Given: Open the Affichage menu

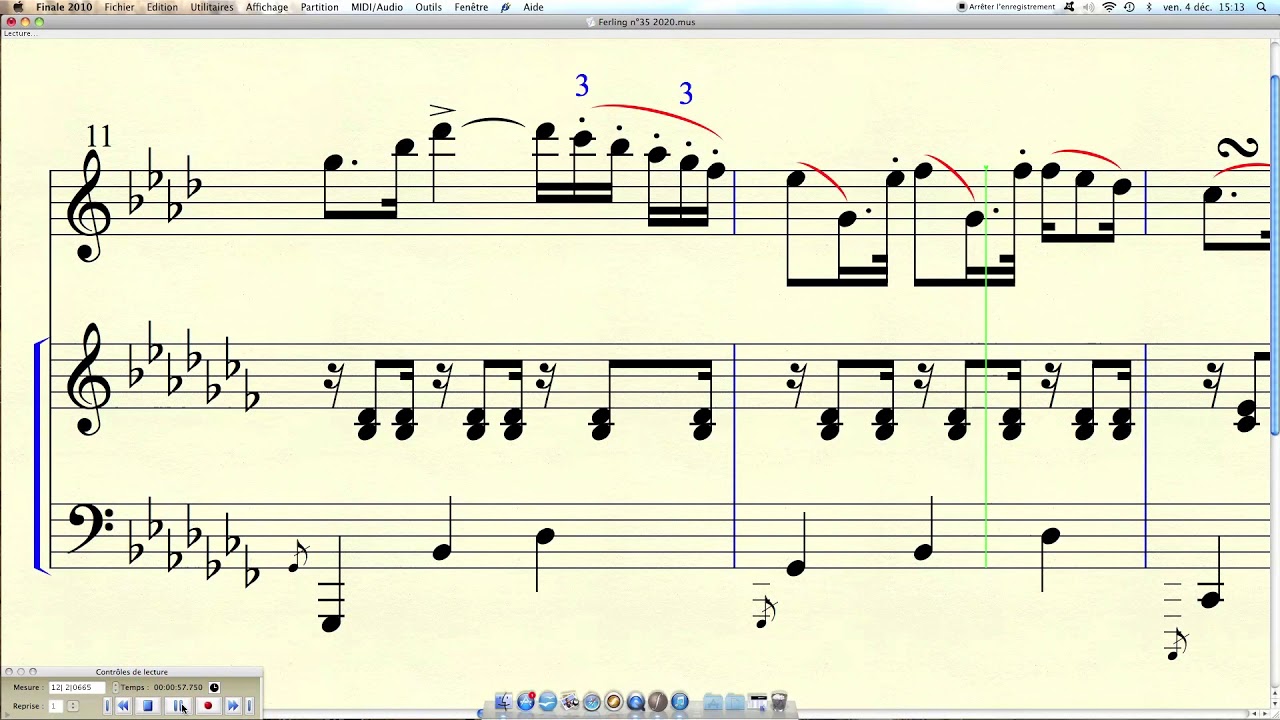Looking at the screenshot, I should tap(267, 7).
